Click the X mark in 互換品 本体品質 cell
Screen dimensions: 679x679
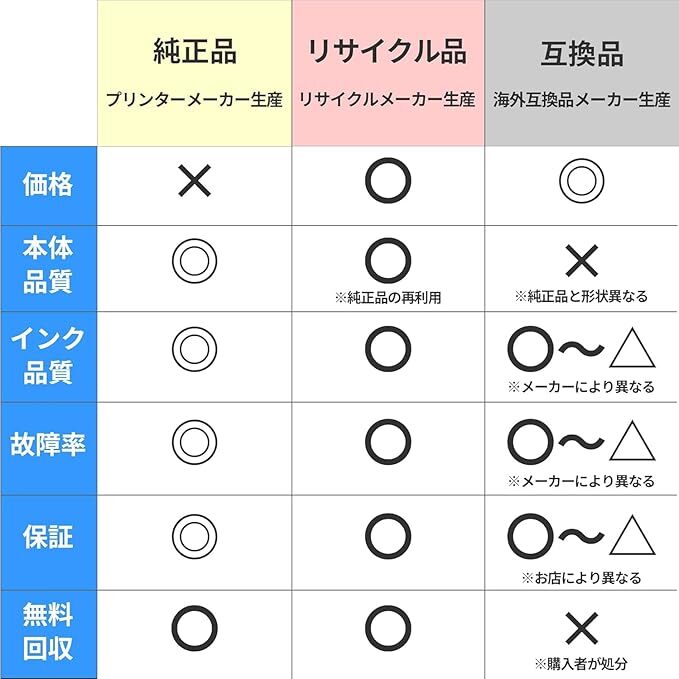tap(581, 261)
